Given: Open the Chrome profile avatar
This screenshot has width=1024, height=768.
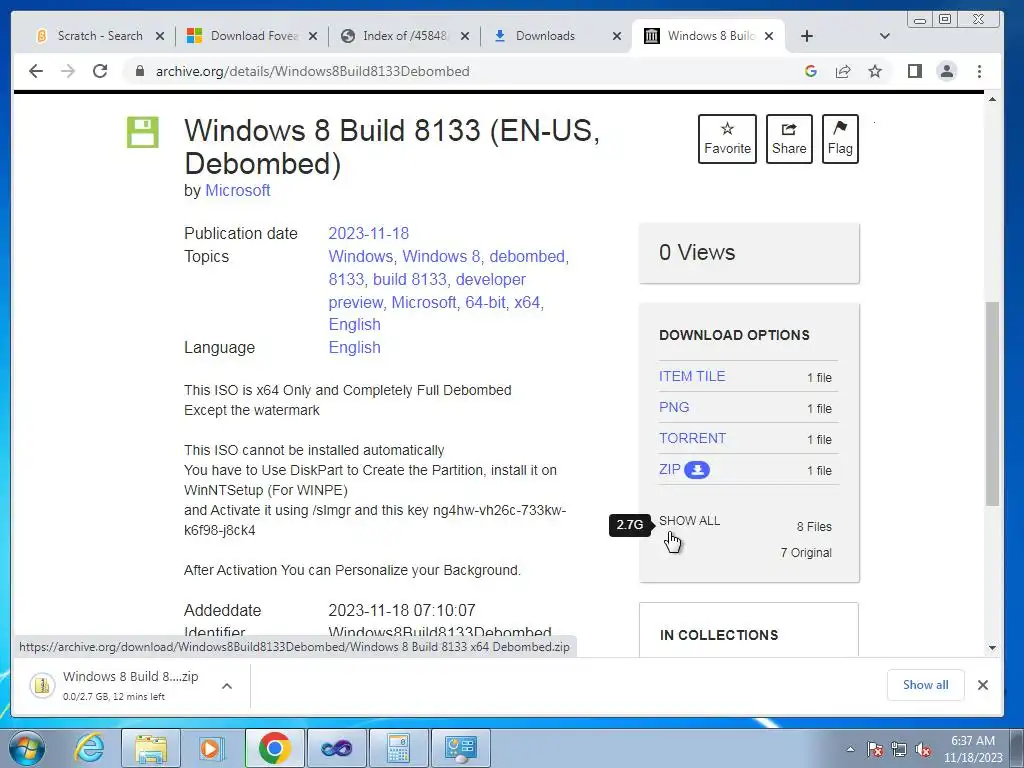Looking at the screenshot, I should point(946,71).
